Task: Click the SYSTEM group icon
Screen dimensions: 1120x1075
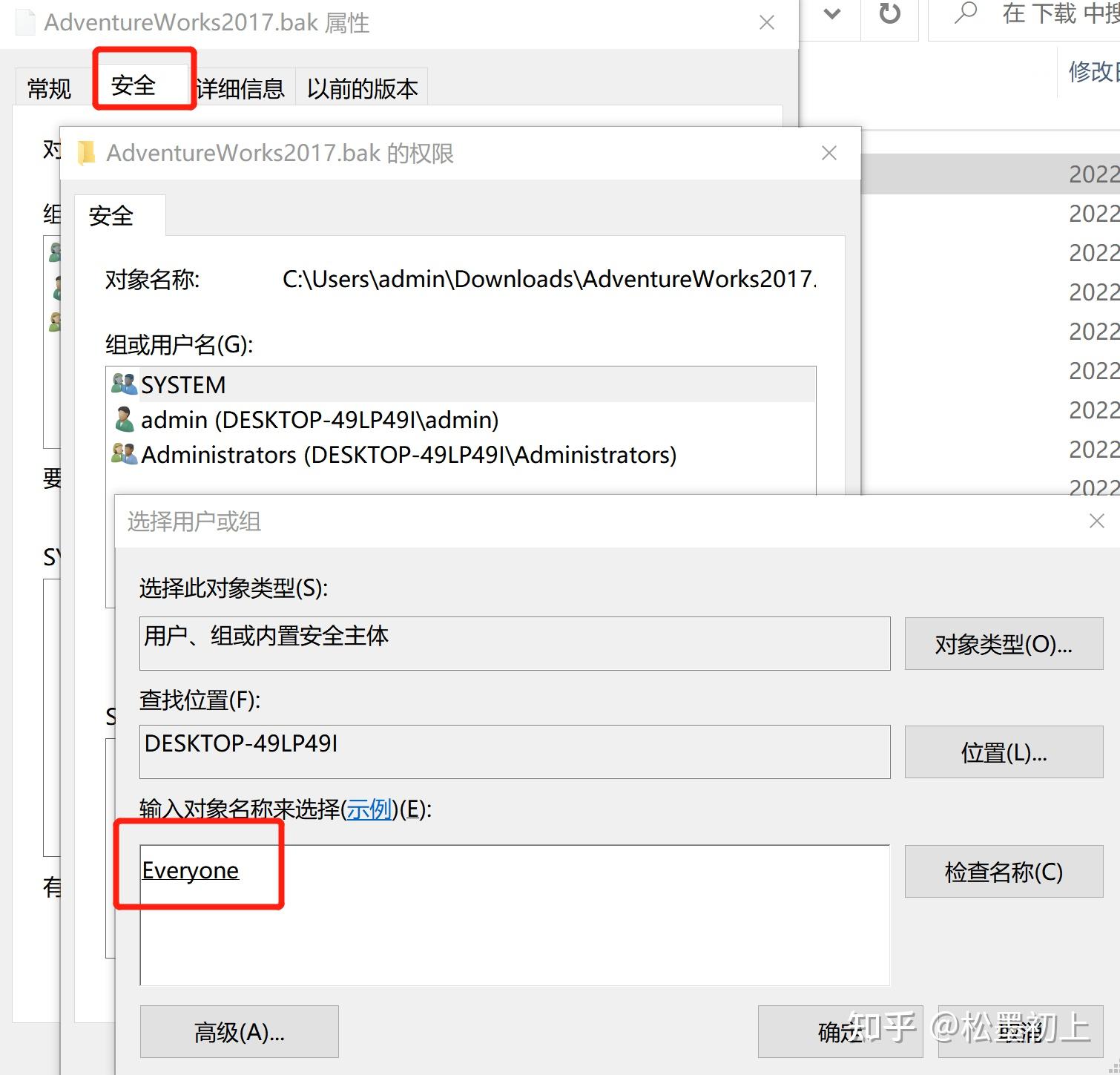Action: pyautogui.click(x=124, y=384)
